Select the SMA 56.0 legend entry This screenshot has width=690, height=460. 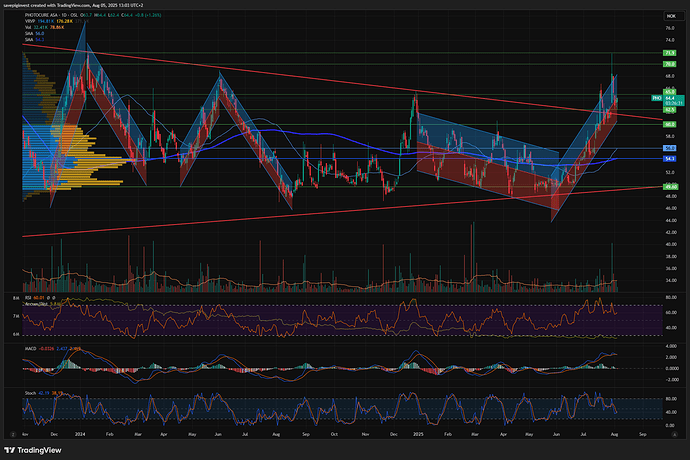34,33
